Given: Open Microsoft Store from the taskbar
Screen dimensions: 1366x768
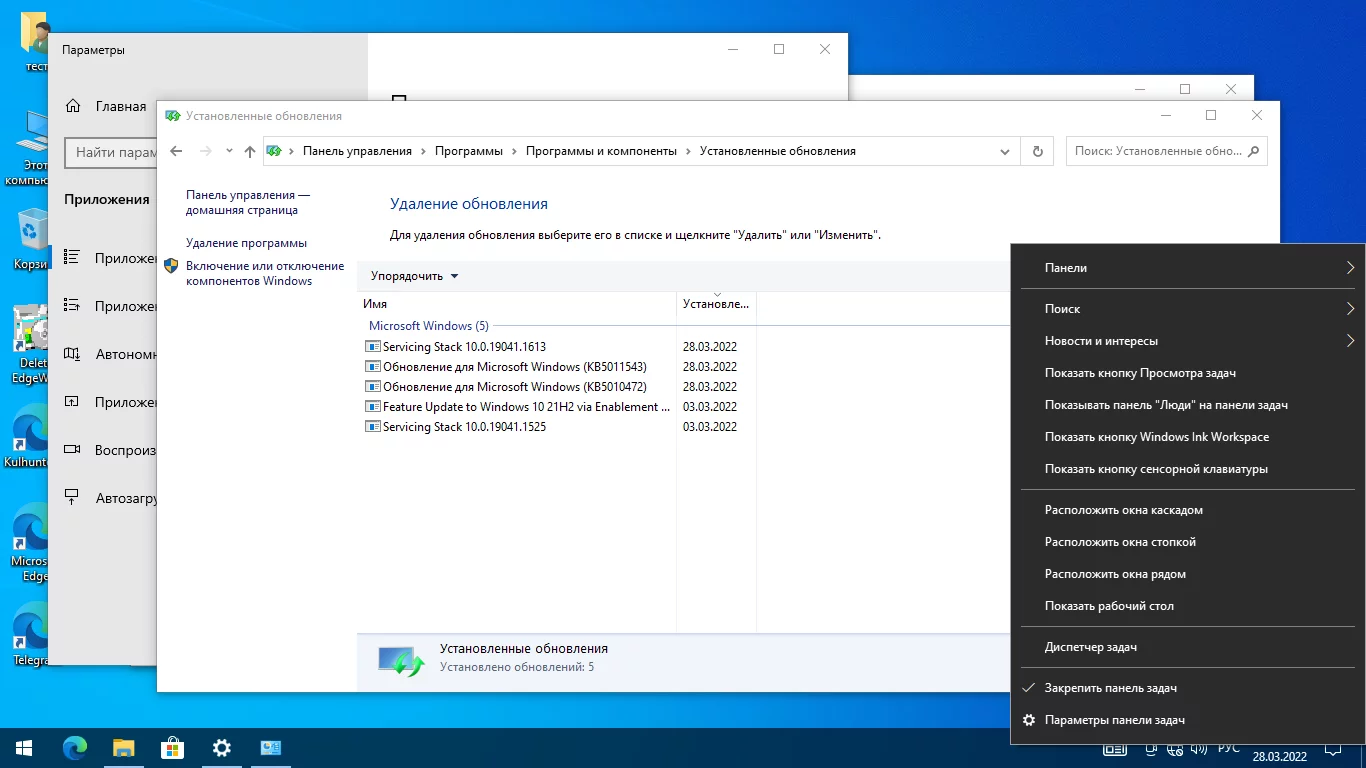Looking at the screenshot, I should (172, 747).
